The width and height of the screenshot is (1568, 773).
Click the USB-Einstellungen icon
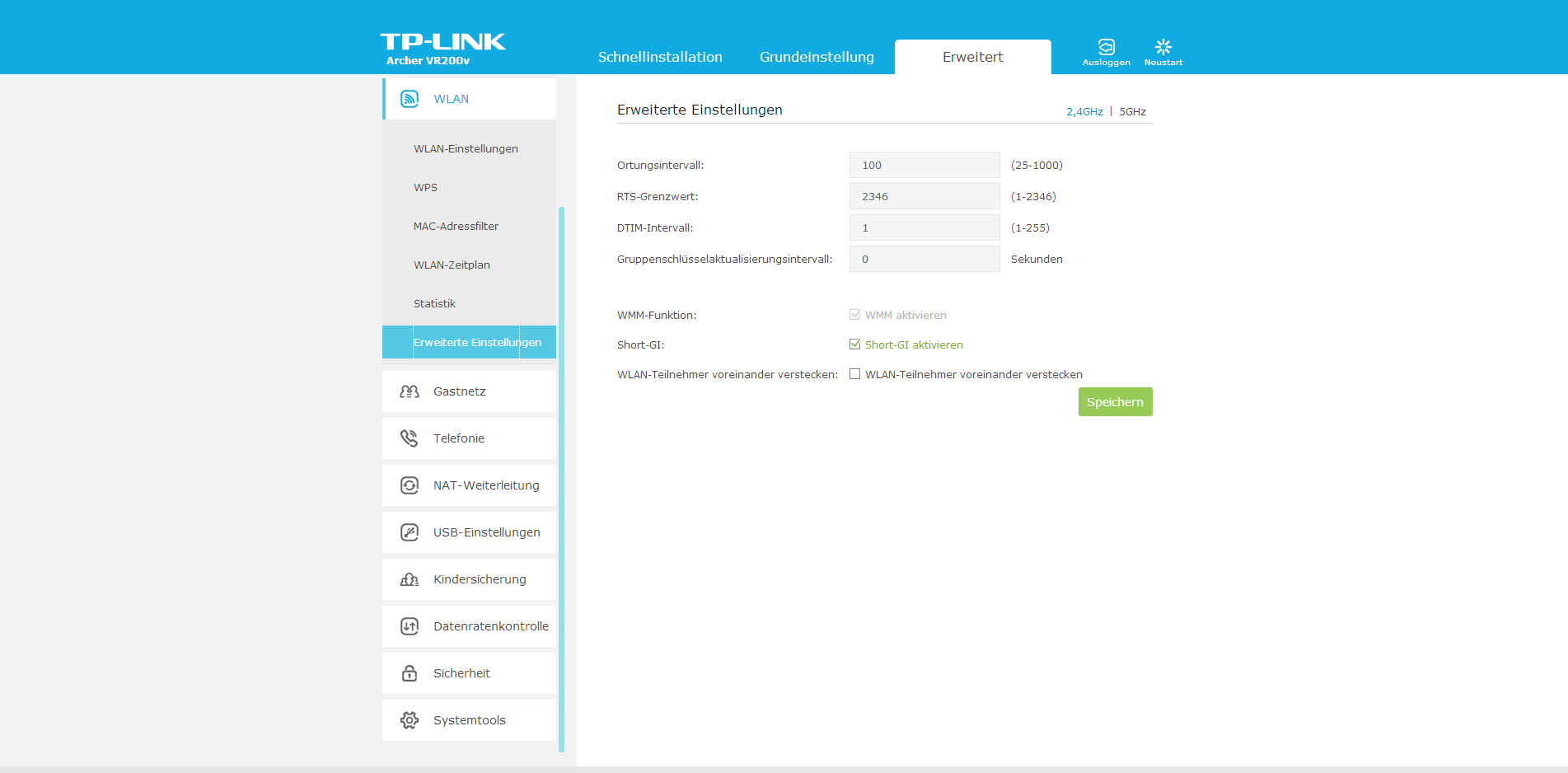(410, 532)
